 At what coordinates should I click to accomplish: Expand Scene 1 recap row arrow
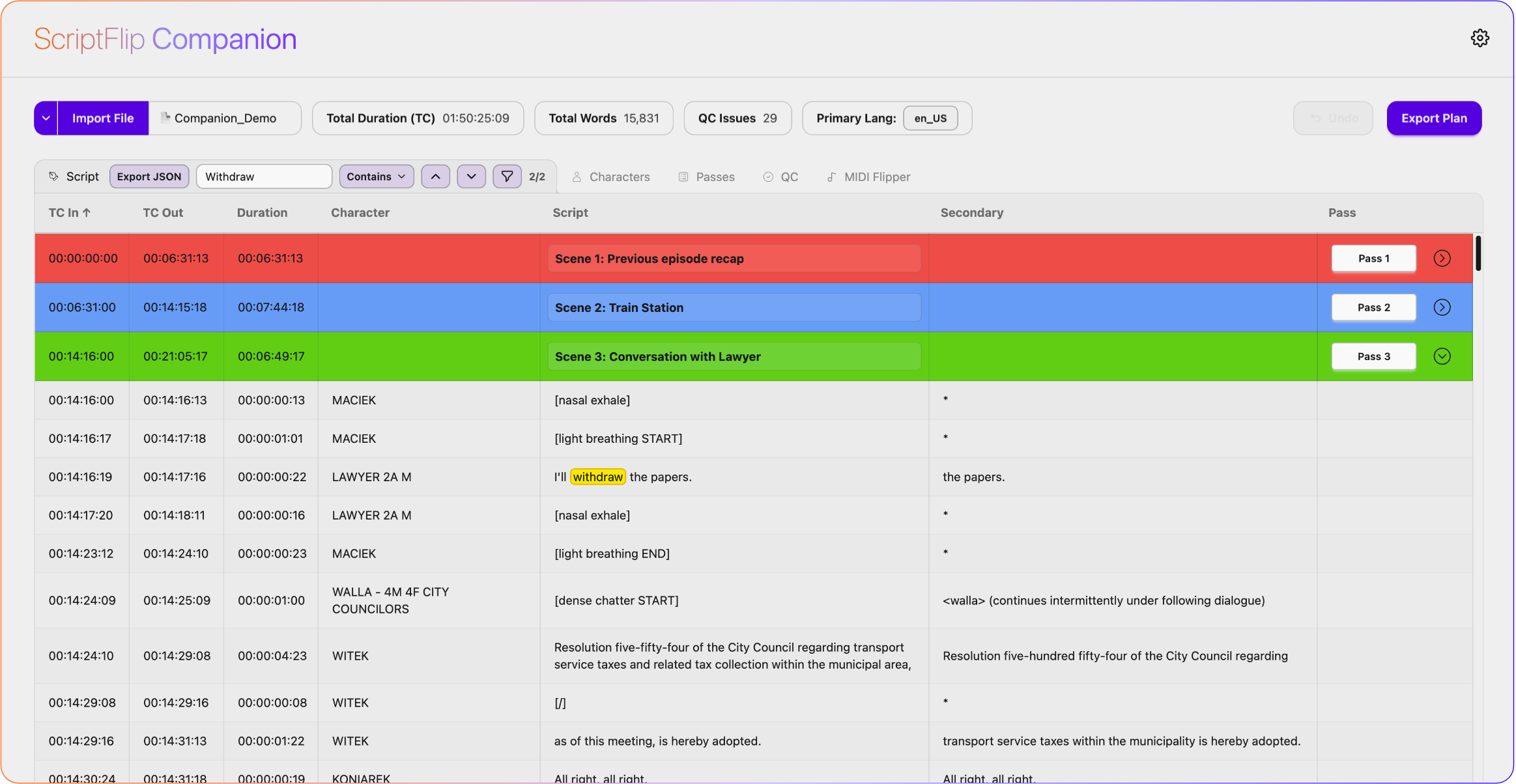click(1442, 259)
